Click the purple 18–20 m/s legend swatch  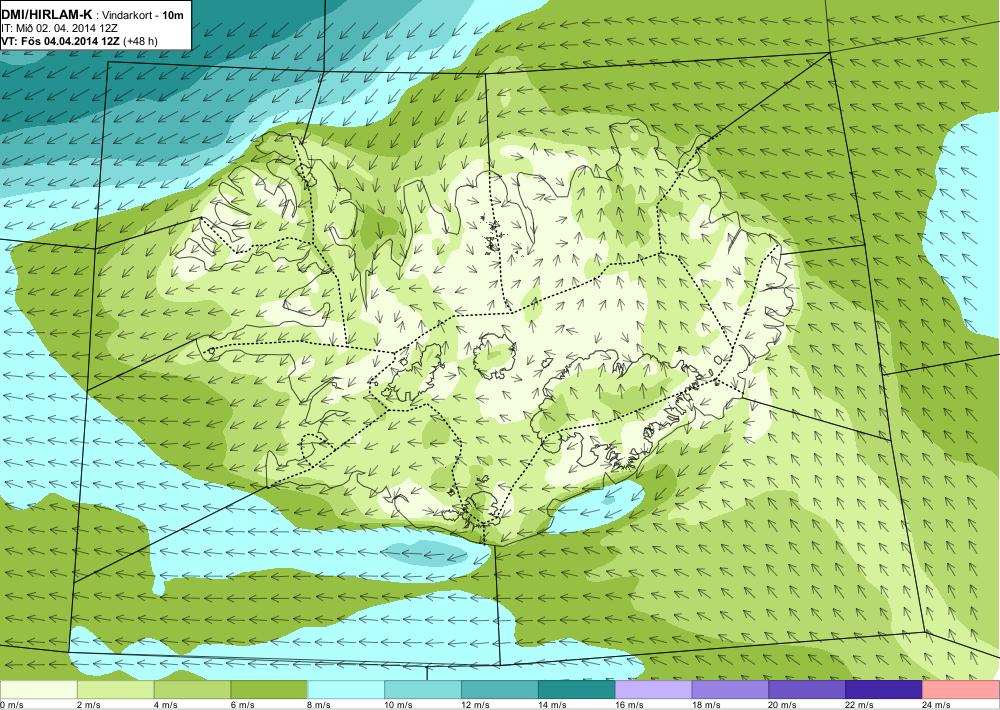click(x=730, y=690)
